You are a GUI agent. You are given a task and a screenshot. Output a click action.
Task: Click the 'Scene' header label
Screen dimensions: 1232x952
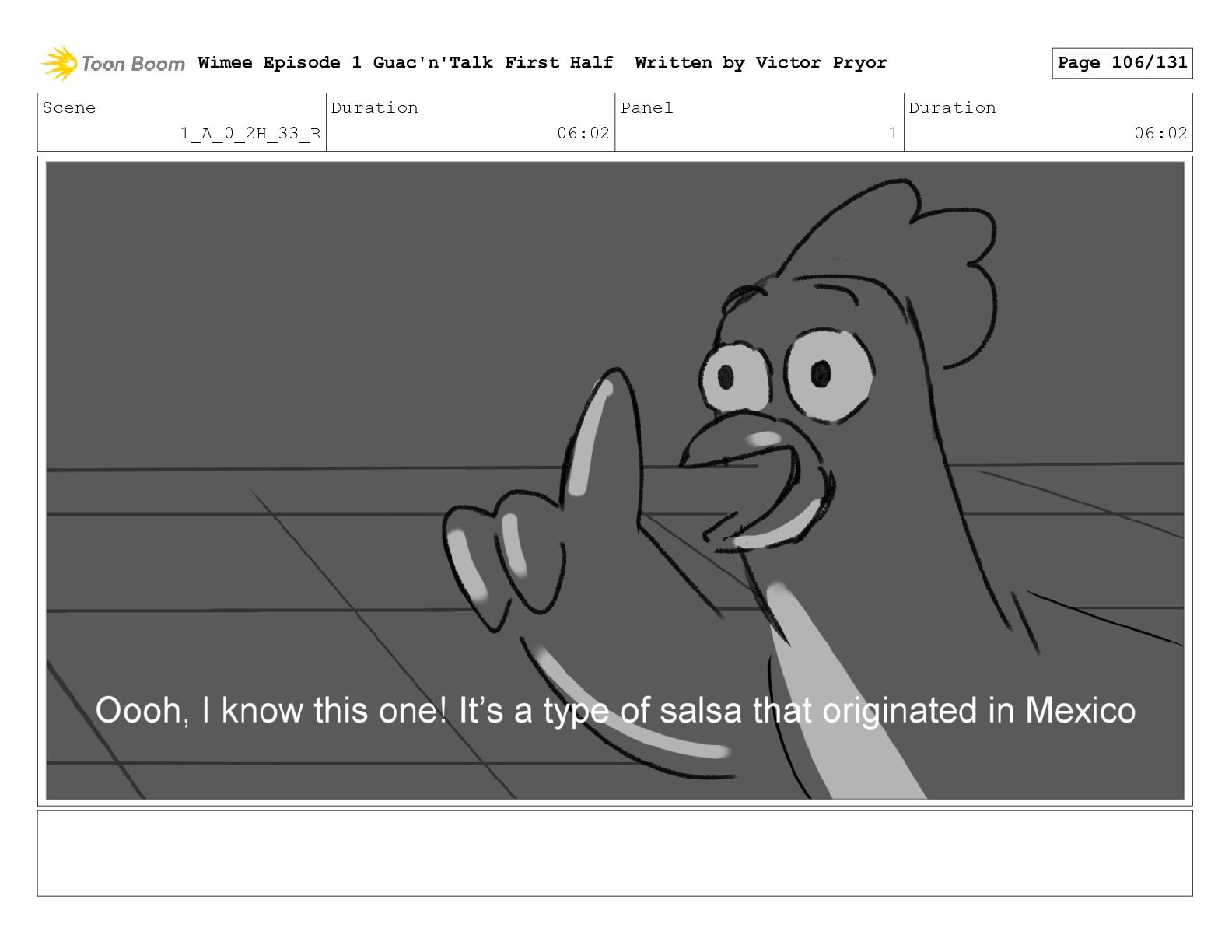coord(69,108)
